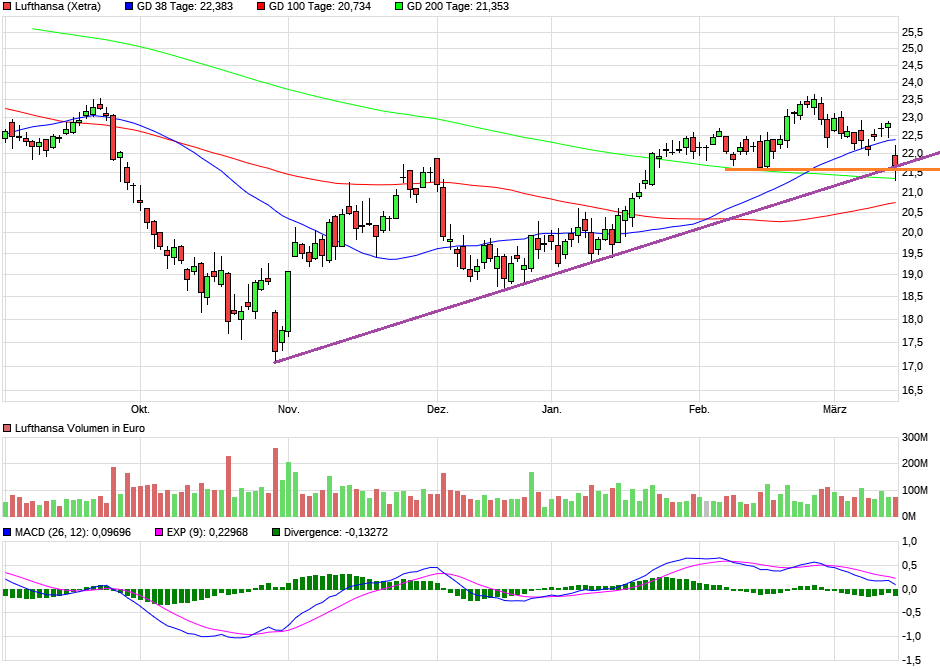Image resolution: width=940 pixels, height=670 pixels.
Task: Click the 'Dez.' month axis label
Action: point(438,409)
